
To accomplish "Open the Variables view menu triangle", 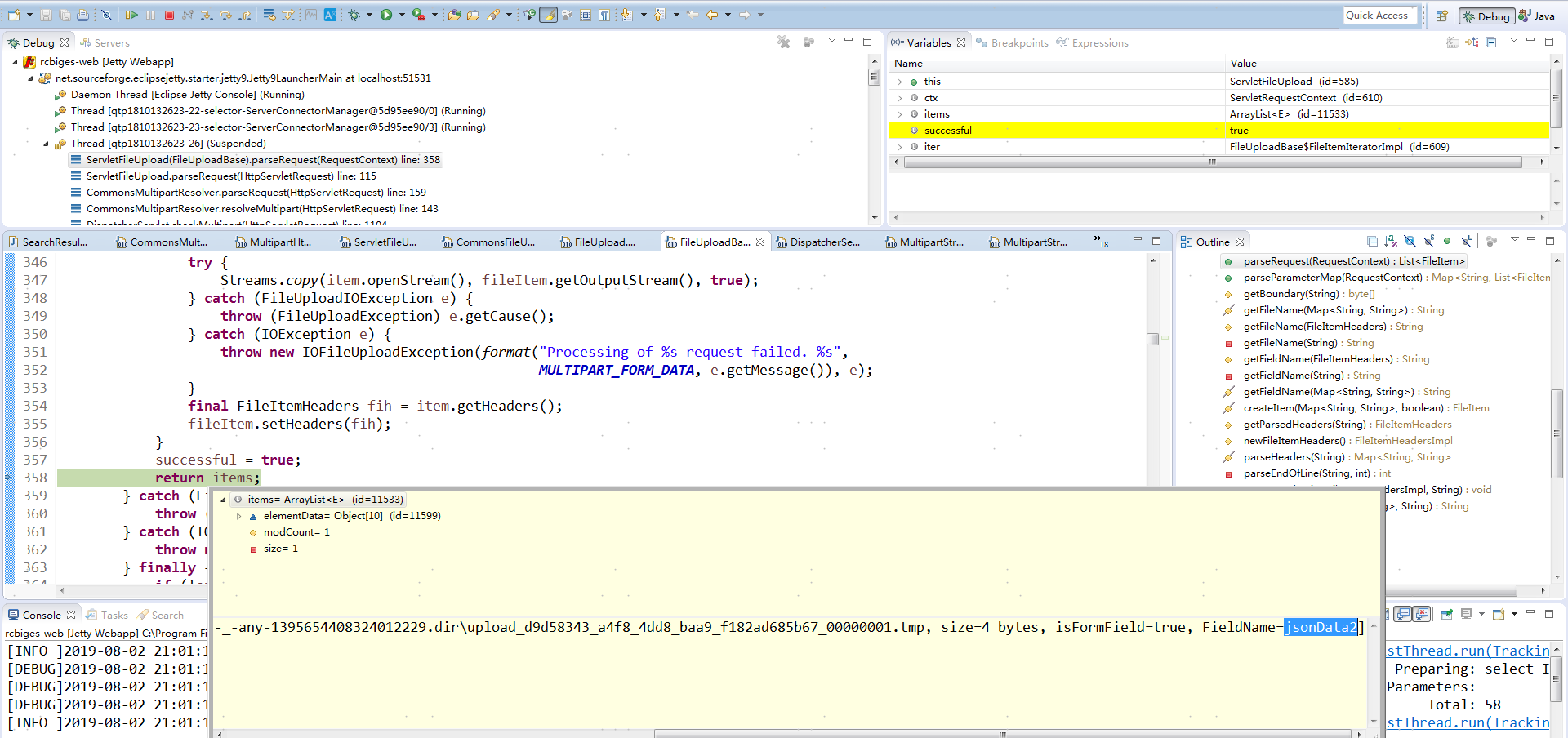I will (x=1513, y=40).
